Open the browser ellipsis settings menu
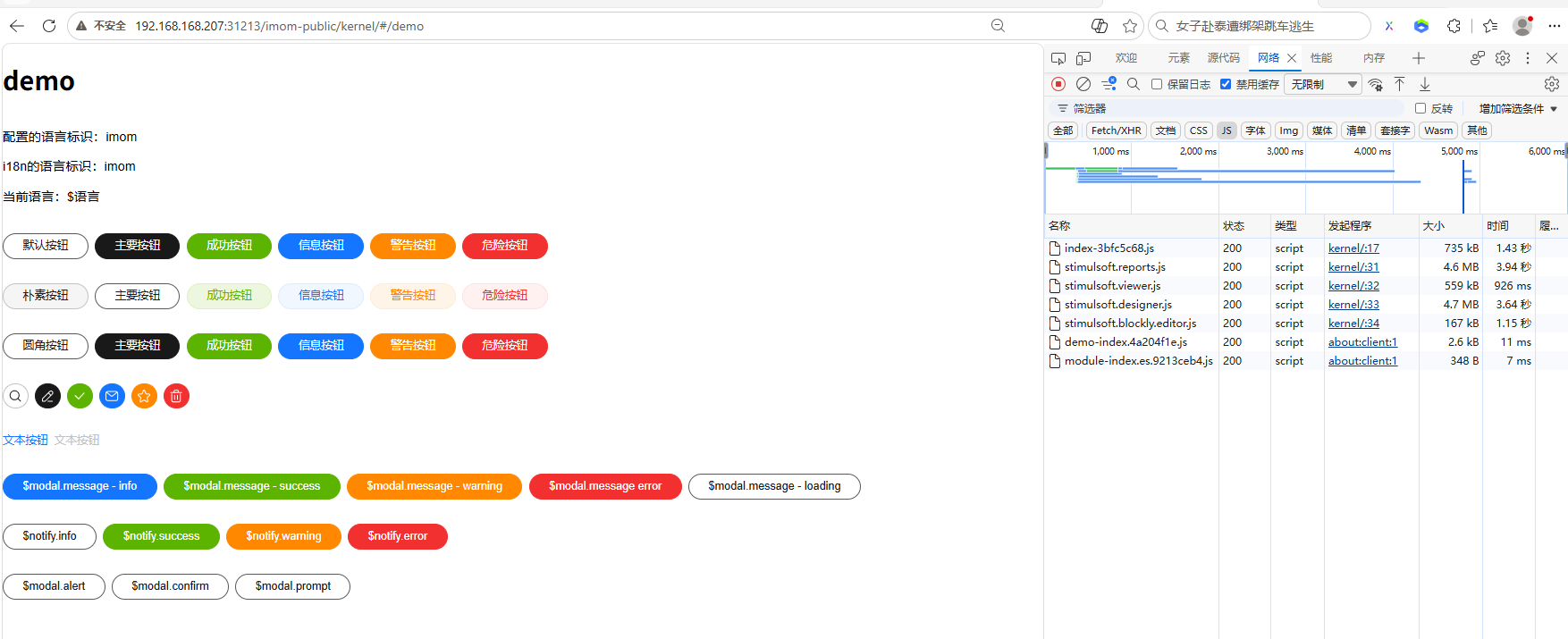Screen dimensions: 1568x639 click(1555, 26)
